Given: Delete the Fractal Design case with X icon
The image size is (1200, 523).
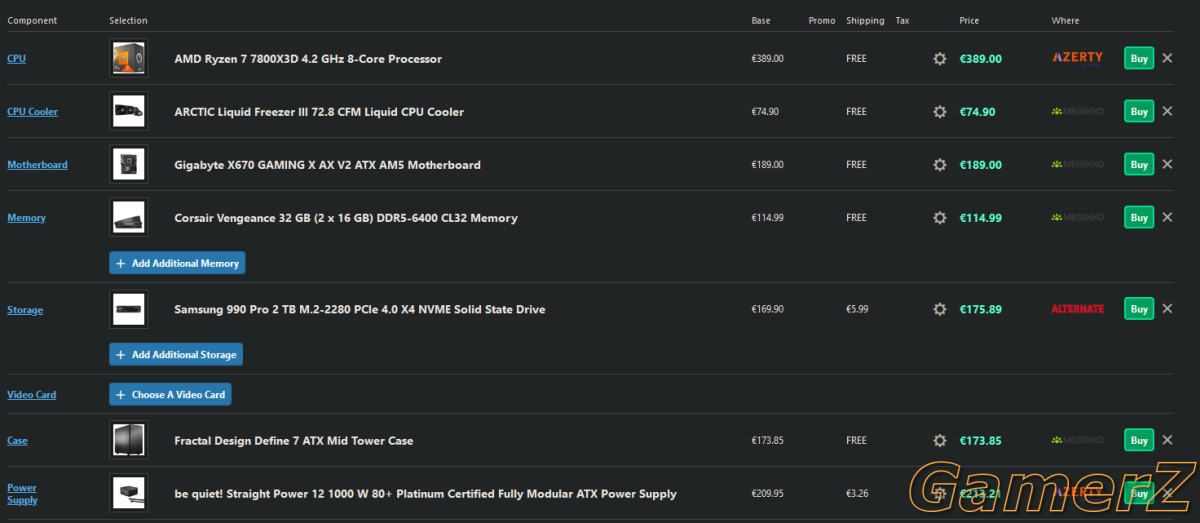Looking at the screenshot, I should point(1166,440).
